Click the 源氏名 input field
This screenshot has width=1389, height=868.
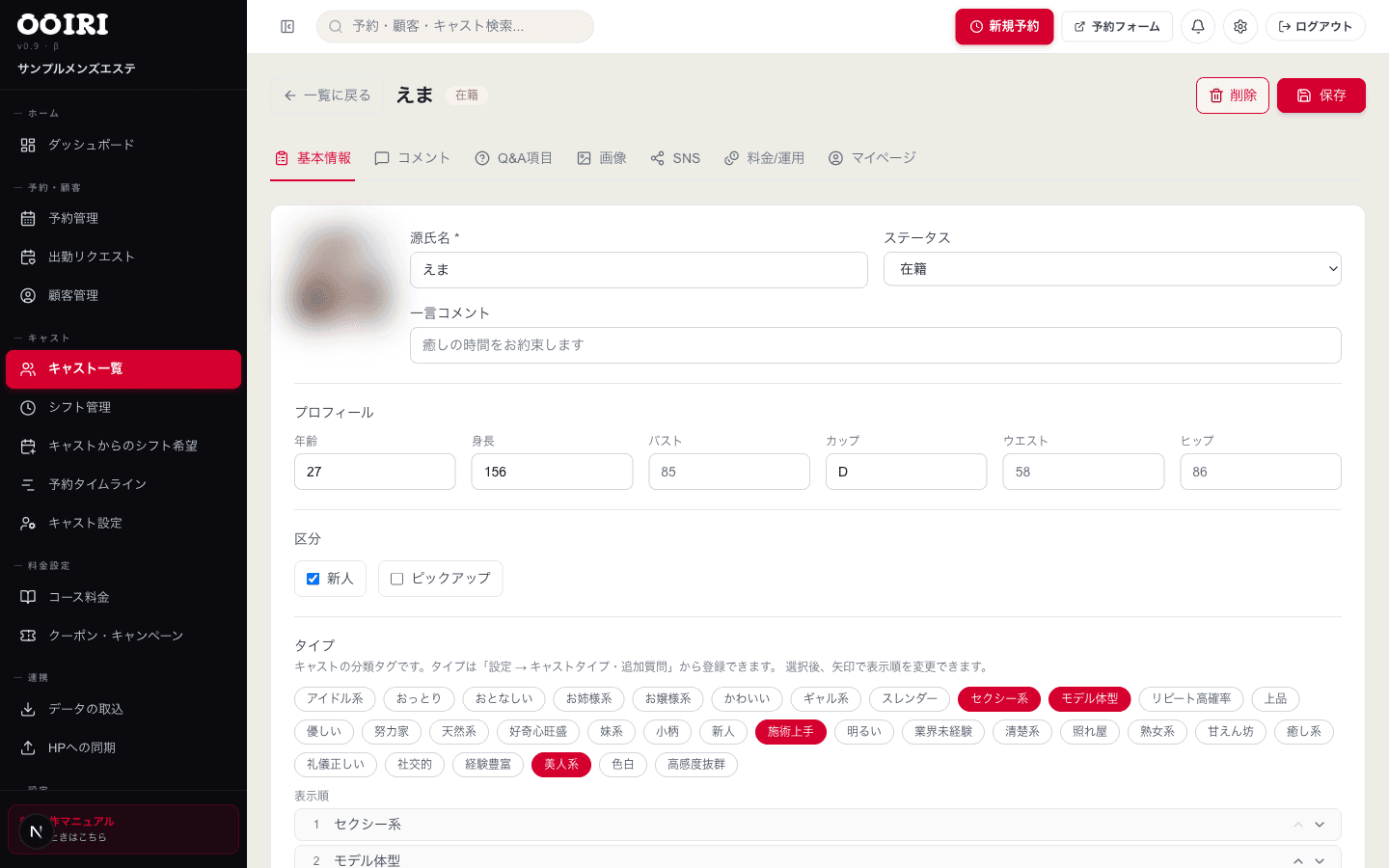click(639, 270)
